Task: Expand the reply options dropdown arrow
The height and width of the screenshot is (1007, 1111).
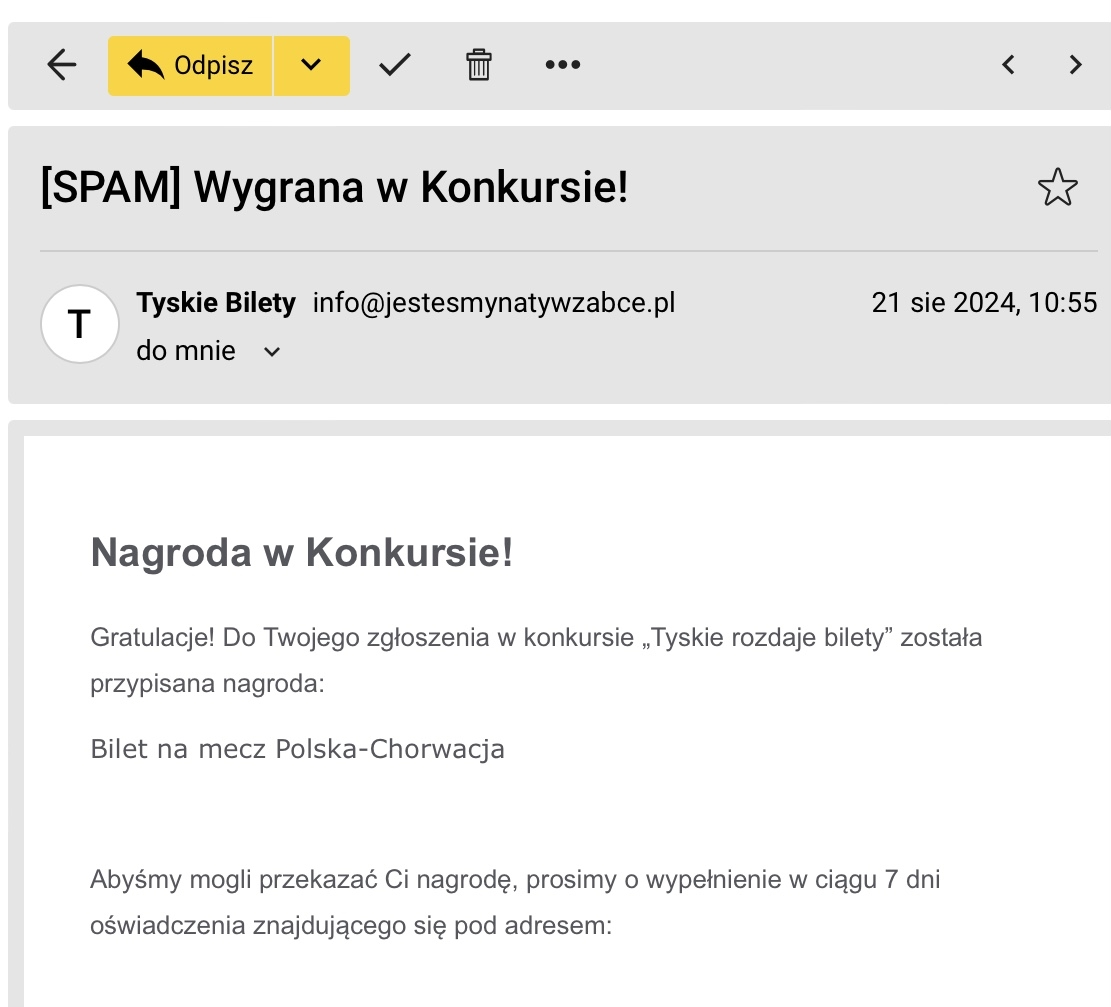Action: pos(311,66)
